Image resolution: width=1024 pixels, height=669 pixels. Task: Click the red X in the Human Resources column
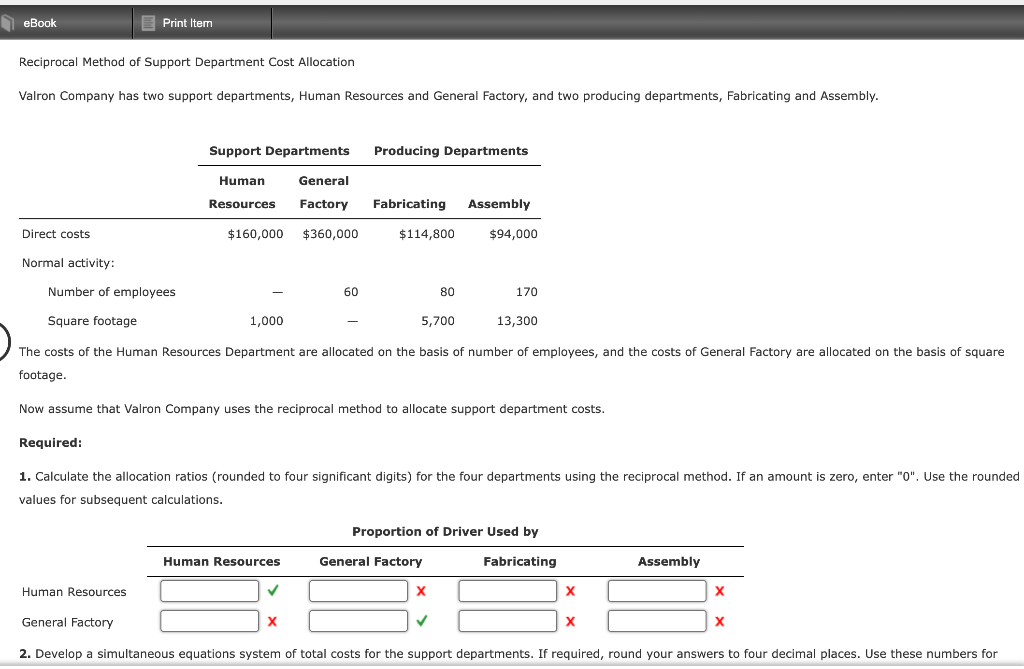point(271,621)
